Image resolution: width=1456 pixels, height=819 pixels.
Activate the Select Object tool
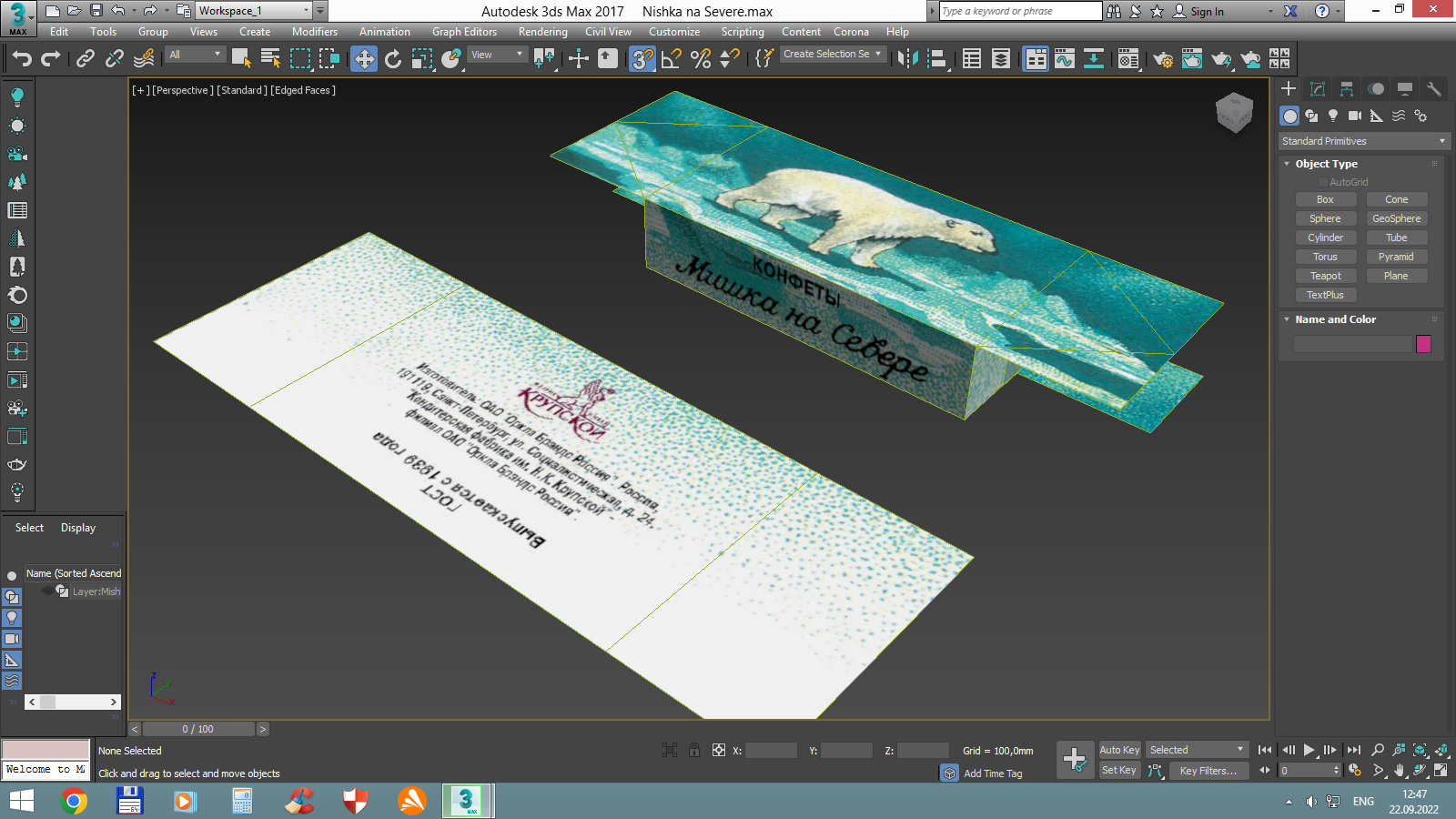[241, 59]
